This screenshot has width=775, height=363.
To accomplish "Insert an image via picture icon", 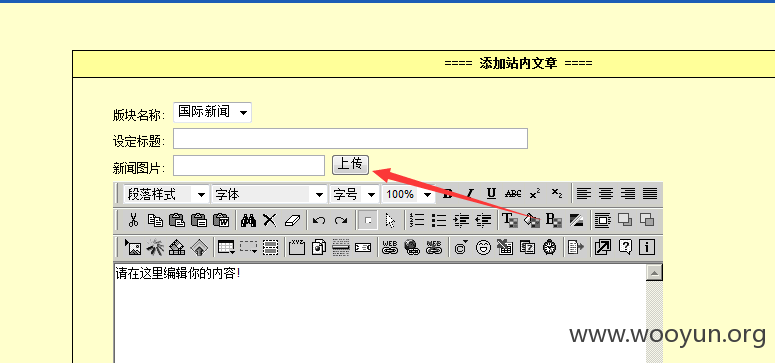I will pyautogui.click(x=133, y=247).
